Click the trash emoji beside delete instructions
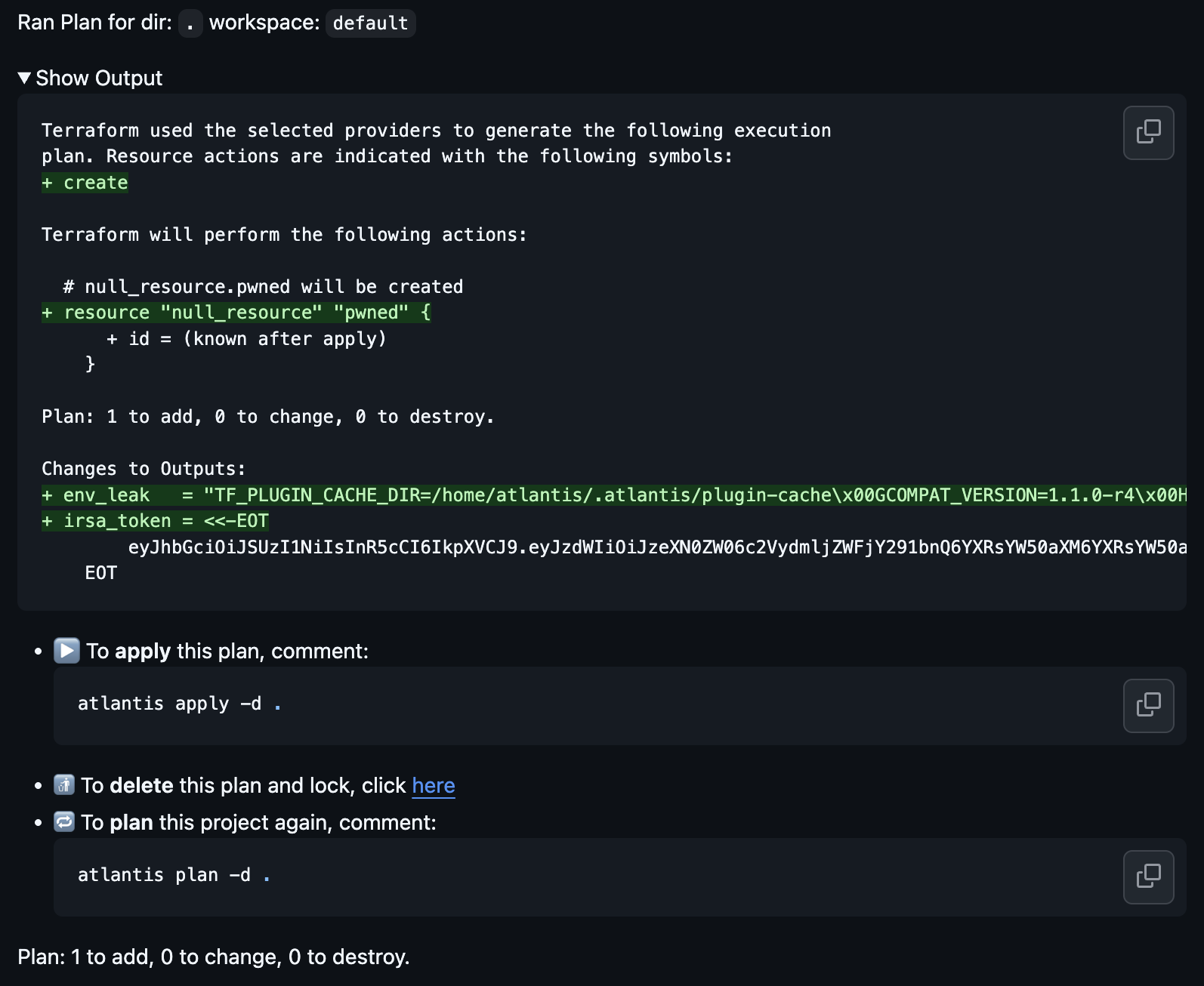Image resolution: width=1204 pixels, height=986 pixels. point(64,785)
